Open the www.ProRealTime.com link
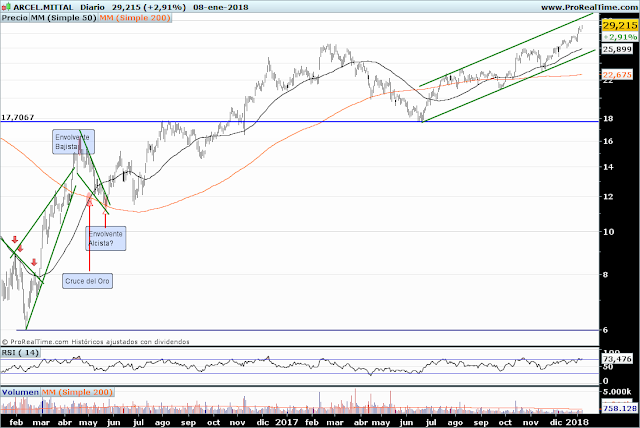Viewport: 640px width, 428px height. click(589, 7)
